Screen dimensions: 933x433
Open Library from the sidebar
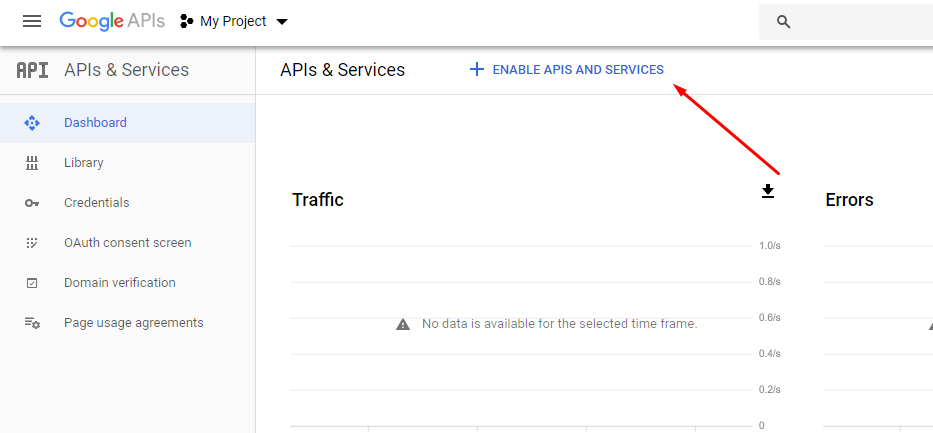[x=84, y=163]
